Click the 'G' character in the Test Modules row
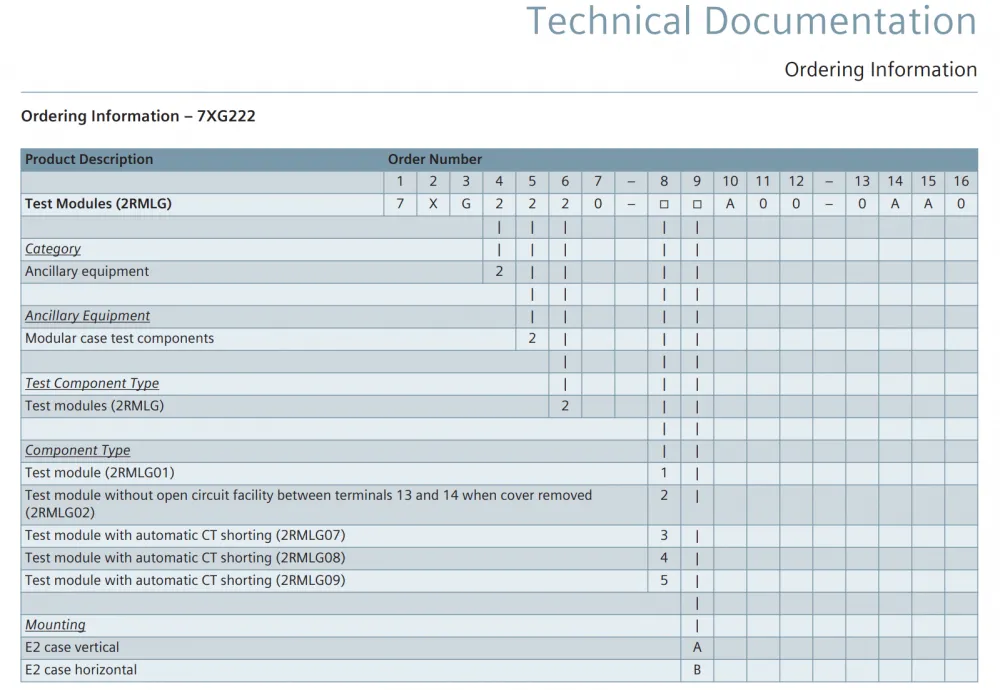The image size is (1000, 690). point(466,204)
